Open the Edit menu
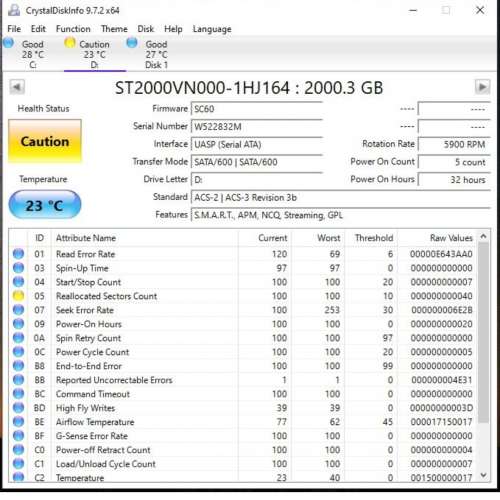This screenshot has height=500, width=500. click(x=38, y=29)
